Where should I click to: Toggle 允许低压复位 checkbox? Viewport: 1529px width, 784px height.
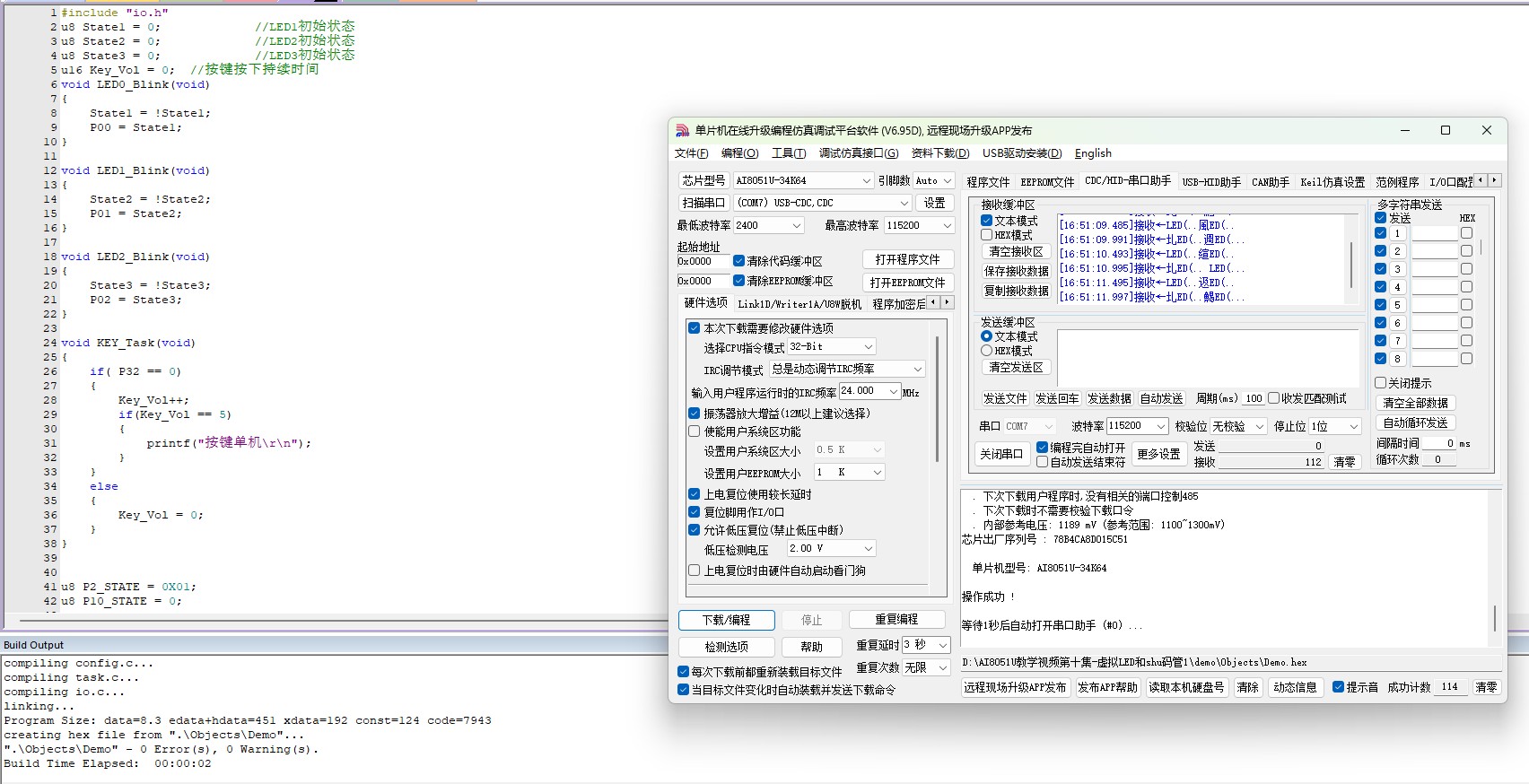[694, 530]
